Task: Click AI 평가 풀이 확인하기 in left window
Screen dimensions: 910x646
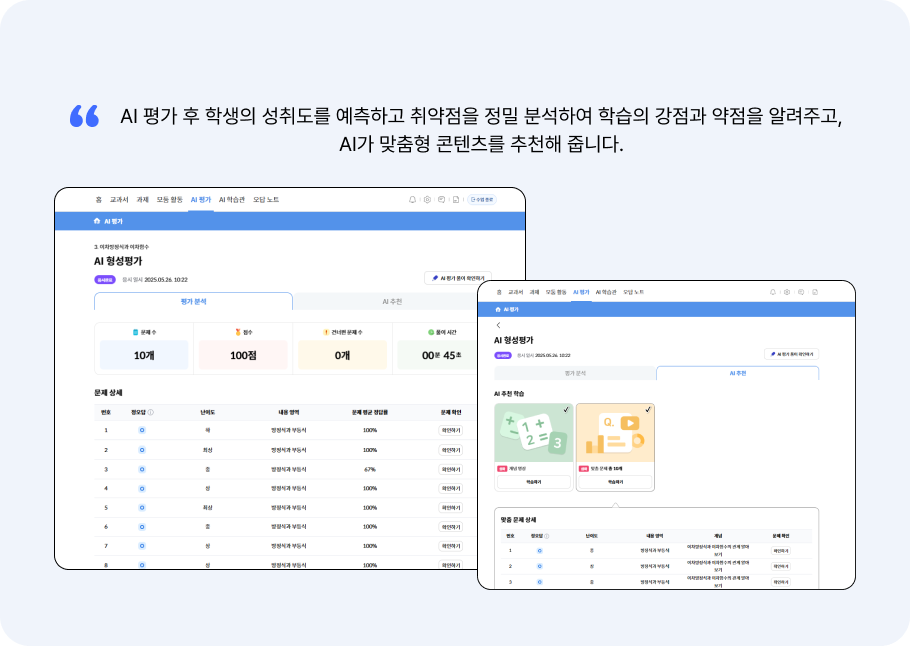Action: point(458,279)
